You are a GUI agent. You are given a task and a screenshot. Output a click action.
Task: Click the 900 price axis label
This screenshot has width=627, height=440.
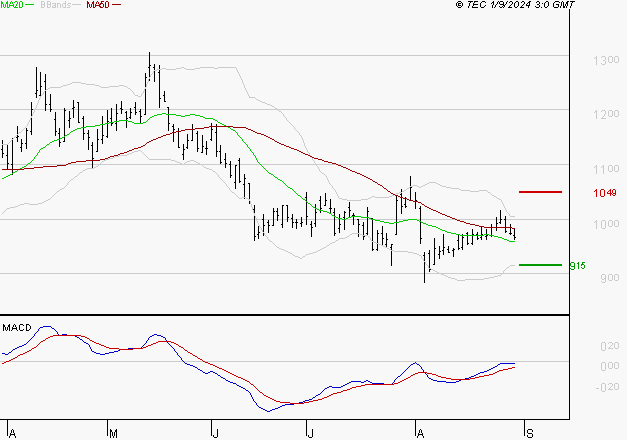click(609, 278)
